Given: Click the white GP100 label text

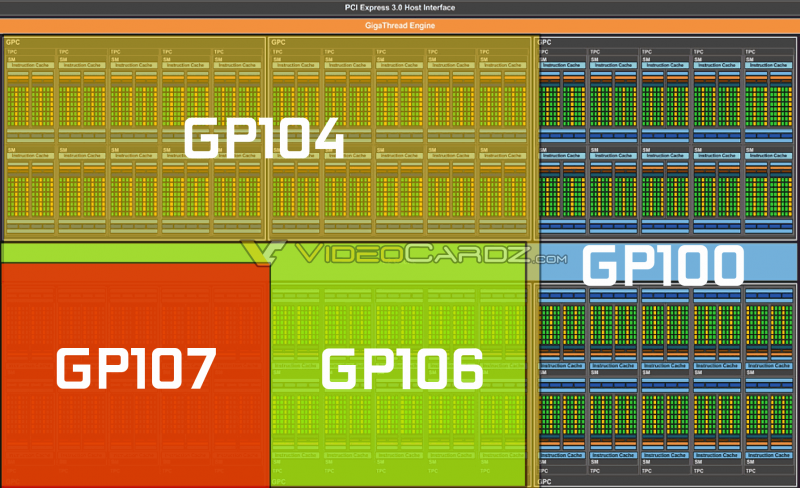Looking at the screenshot, I should pos(663,266).
